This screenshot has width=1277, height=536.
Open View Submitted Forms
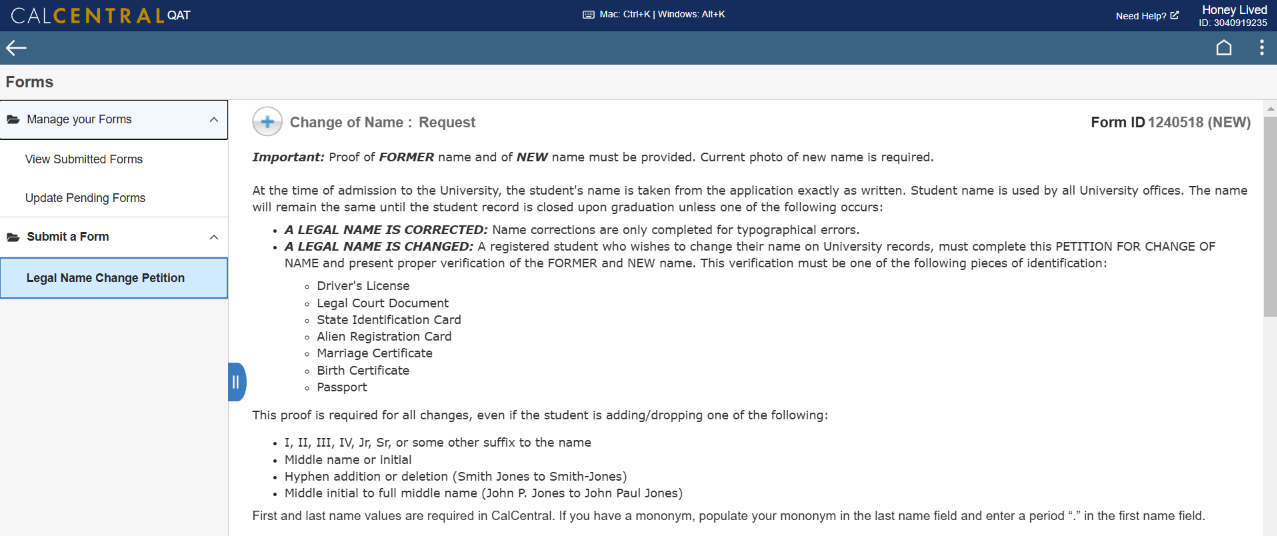click(84, 159)
